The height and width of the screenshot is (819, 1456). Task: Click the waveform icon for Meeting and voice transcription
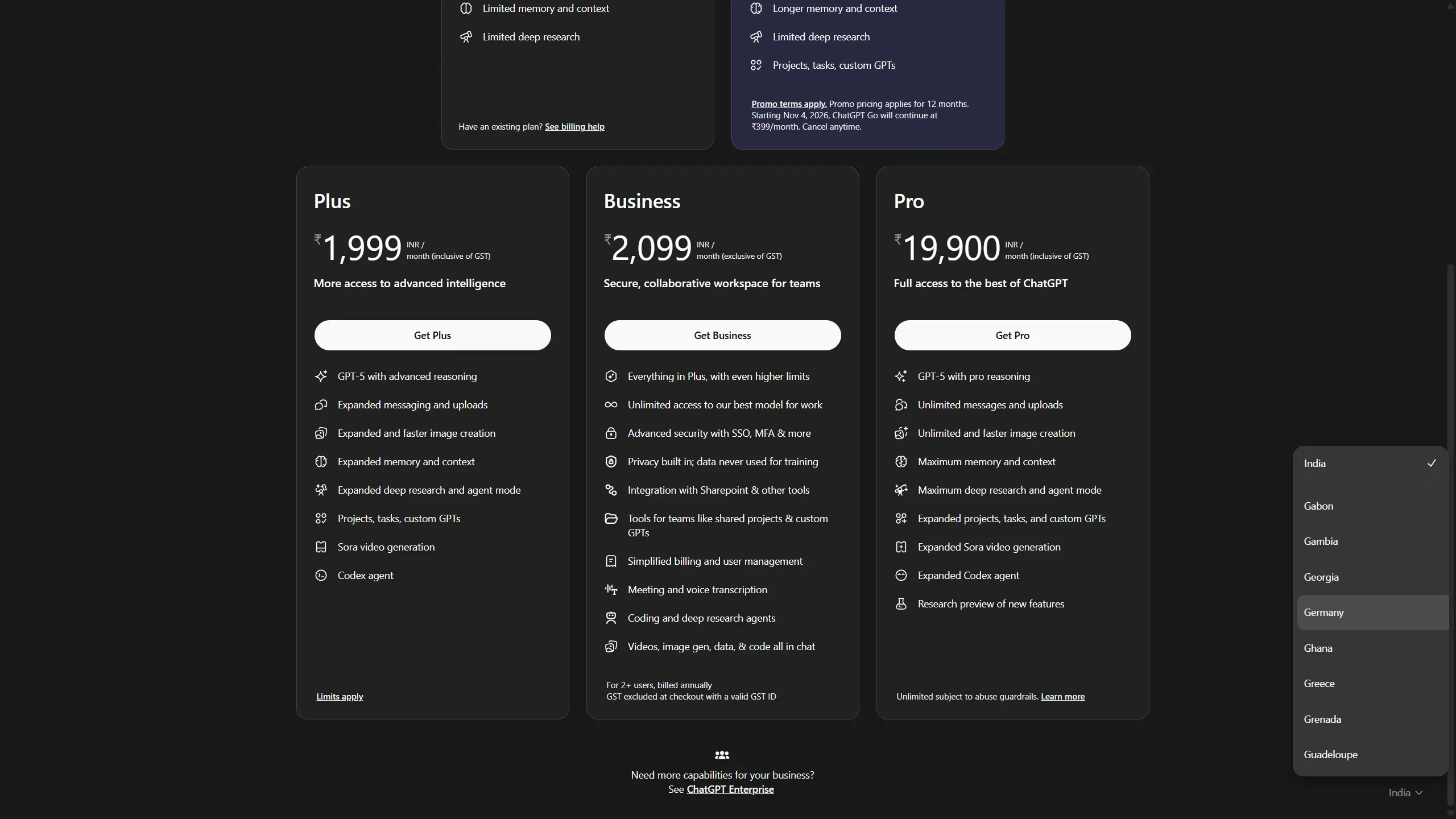(611, 590)
